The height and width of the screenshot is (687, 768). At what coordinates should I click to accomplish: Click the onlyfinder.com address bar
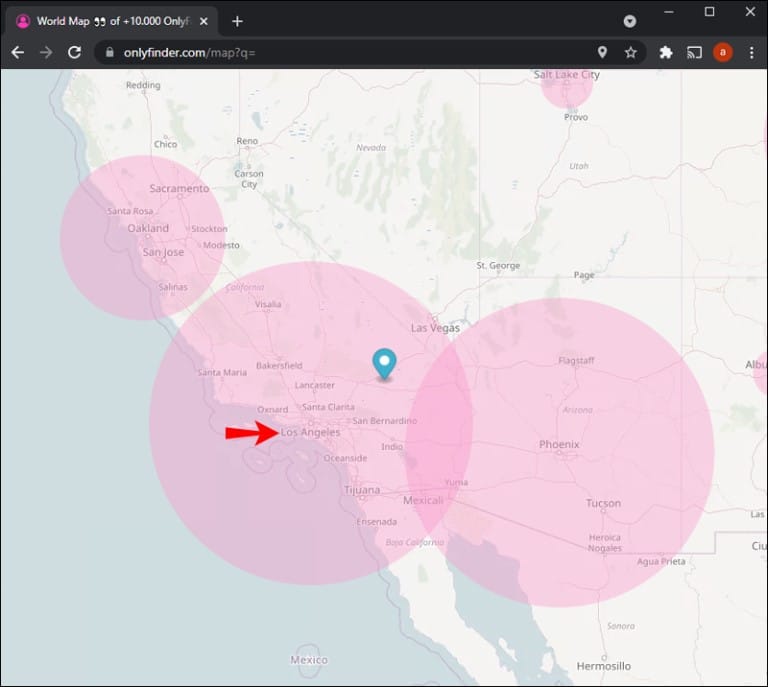(x=350, y=52)
